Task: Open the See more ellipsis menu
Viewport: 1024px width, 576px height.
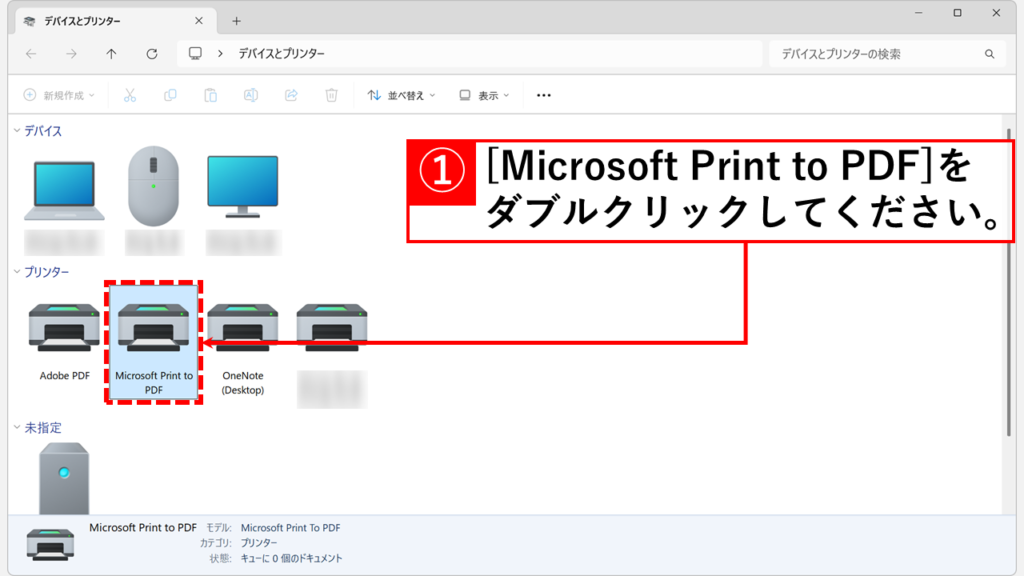Action: click(x=543, y=95)
